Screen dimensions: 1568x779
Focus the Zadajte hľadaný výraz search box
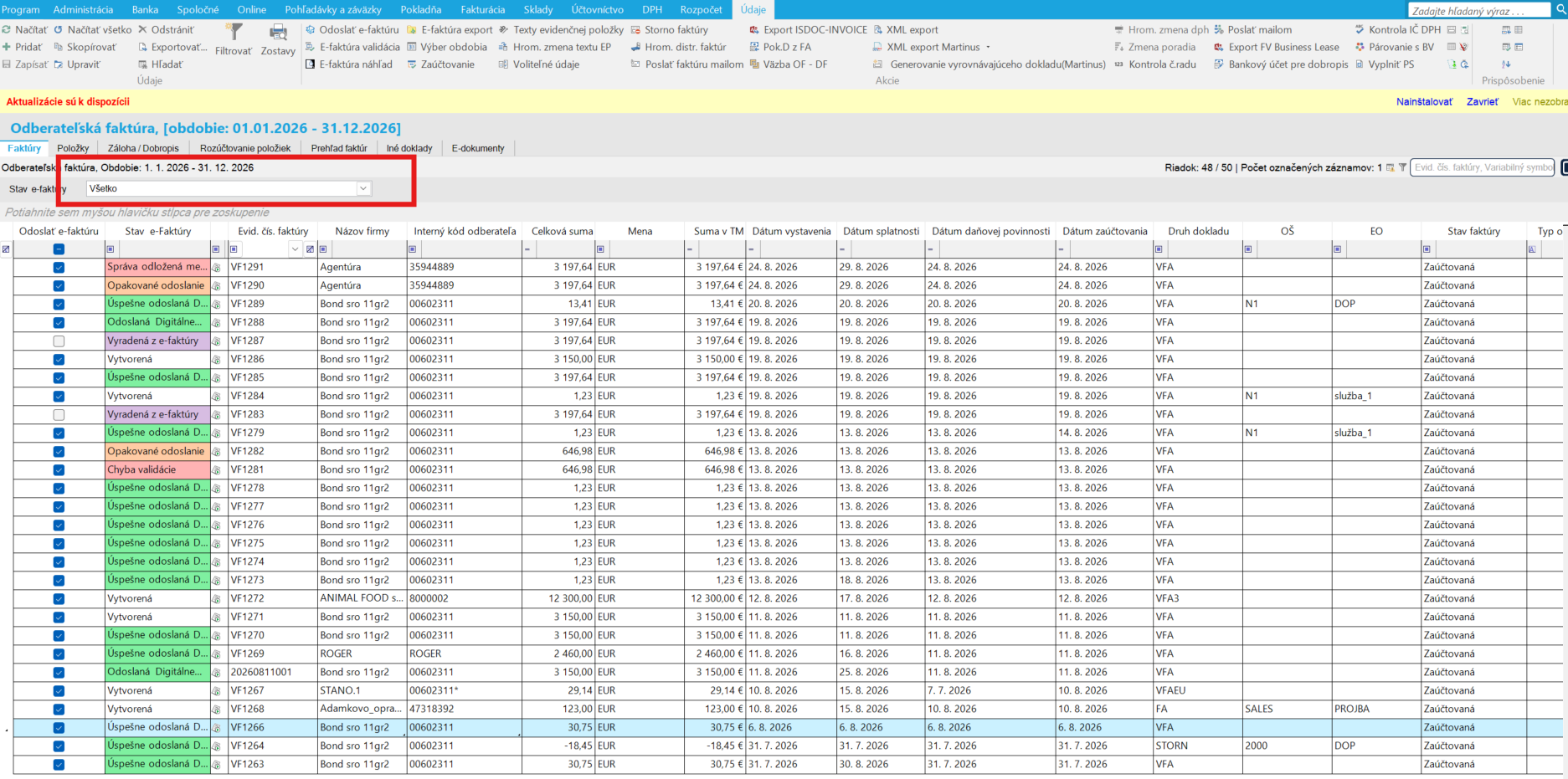(x=1479, y=11)
